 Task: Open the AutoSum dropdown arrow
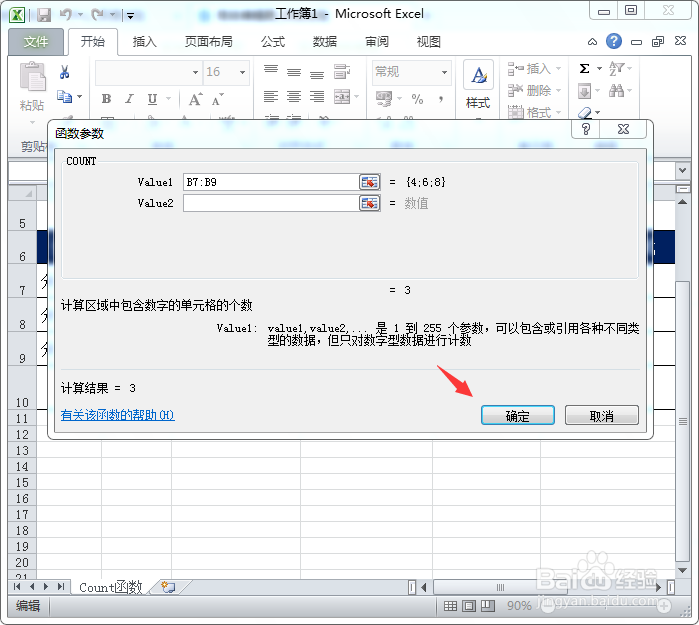pyautogui.click(x=599, y=69)
